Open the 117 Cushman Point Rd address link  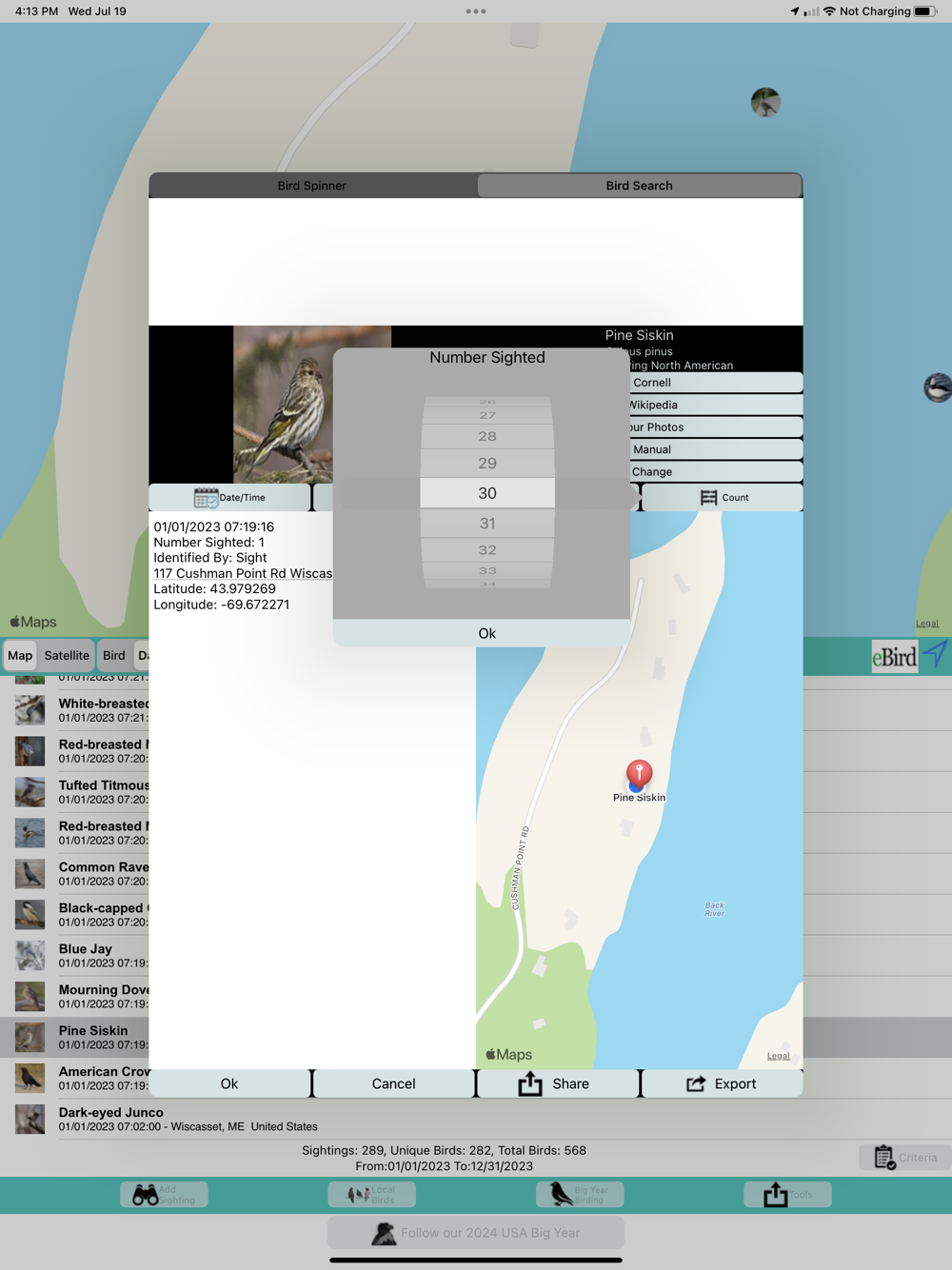click(243, 573)
